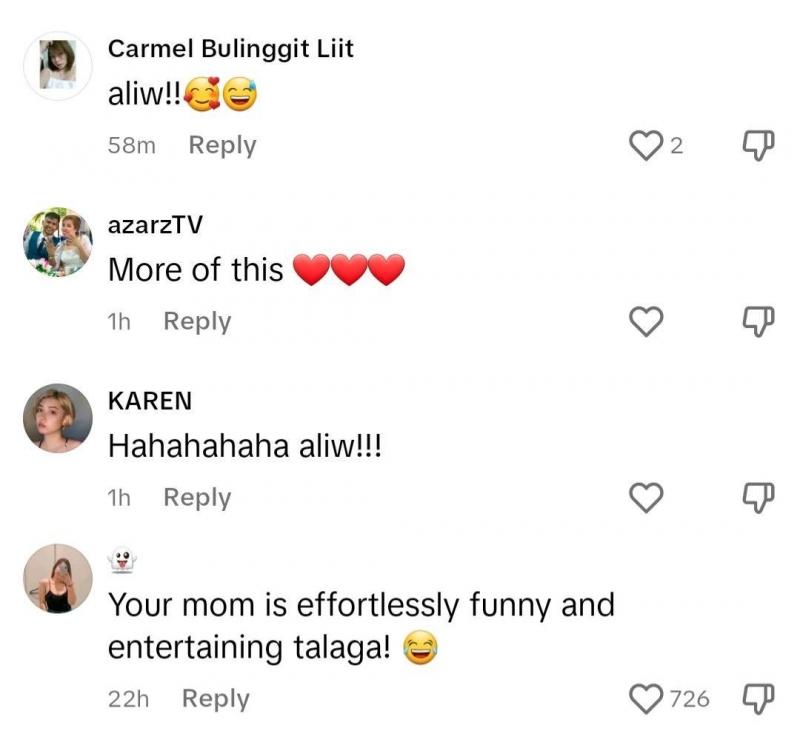The height and width of the screenshot is (748, 800).
Task: Dislike Carmel Buliggit Liit's comment
Action: click(759, 146)
